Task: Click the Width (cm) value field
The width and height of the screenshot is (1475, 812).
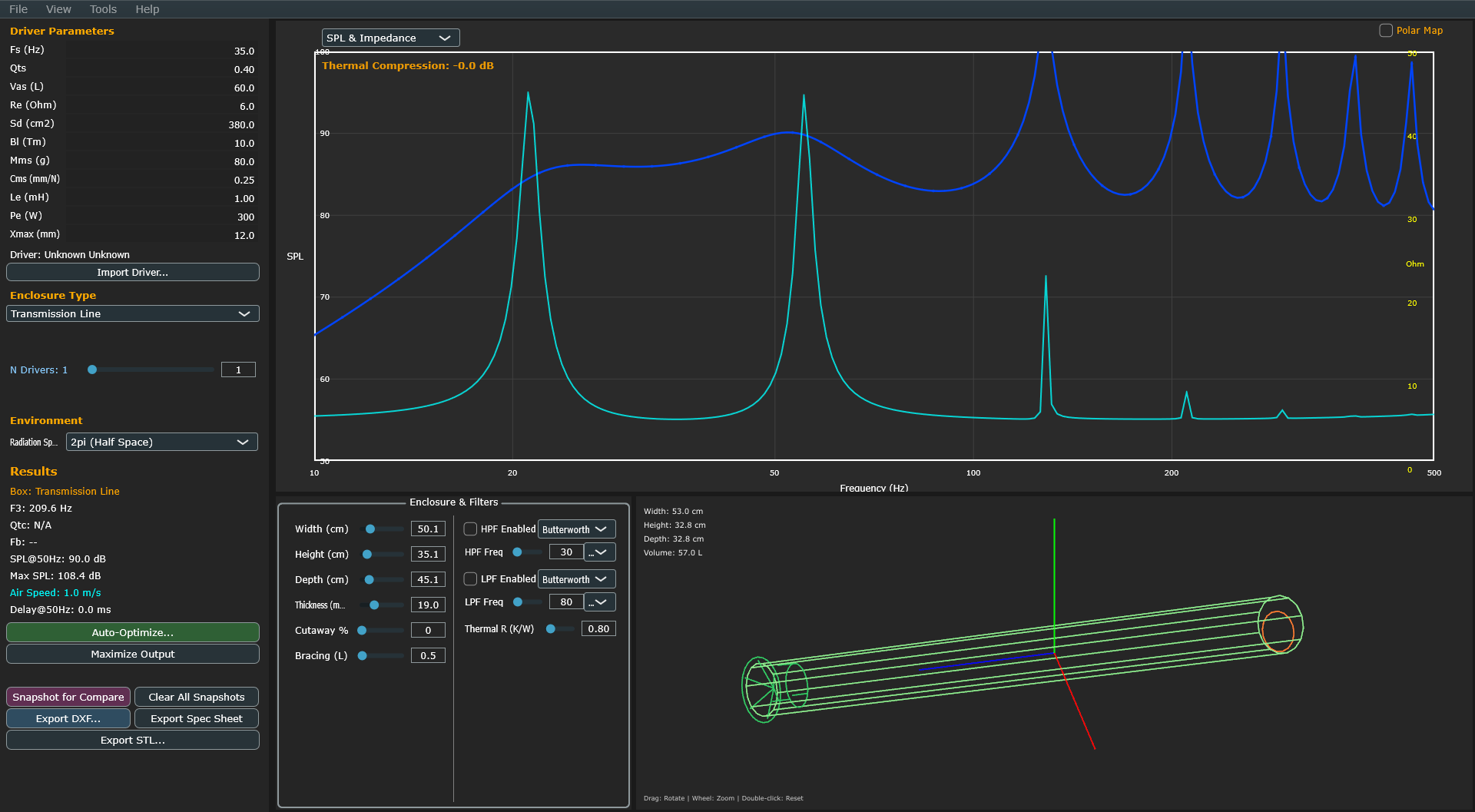Action: point(428,529)
